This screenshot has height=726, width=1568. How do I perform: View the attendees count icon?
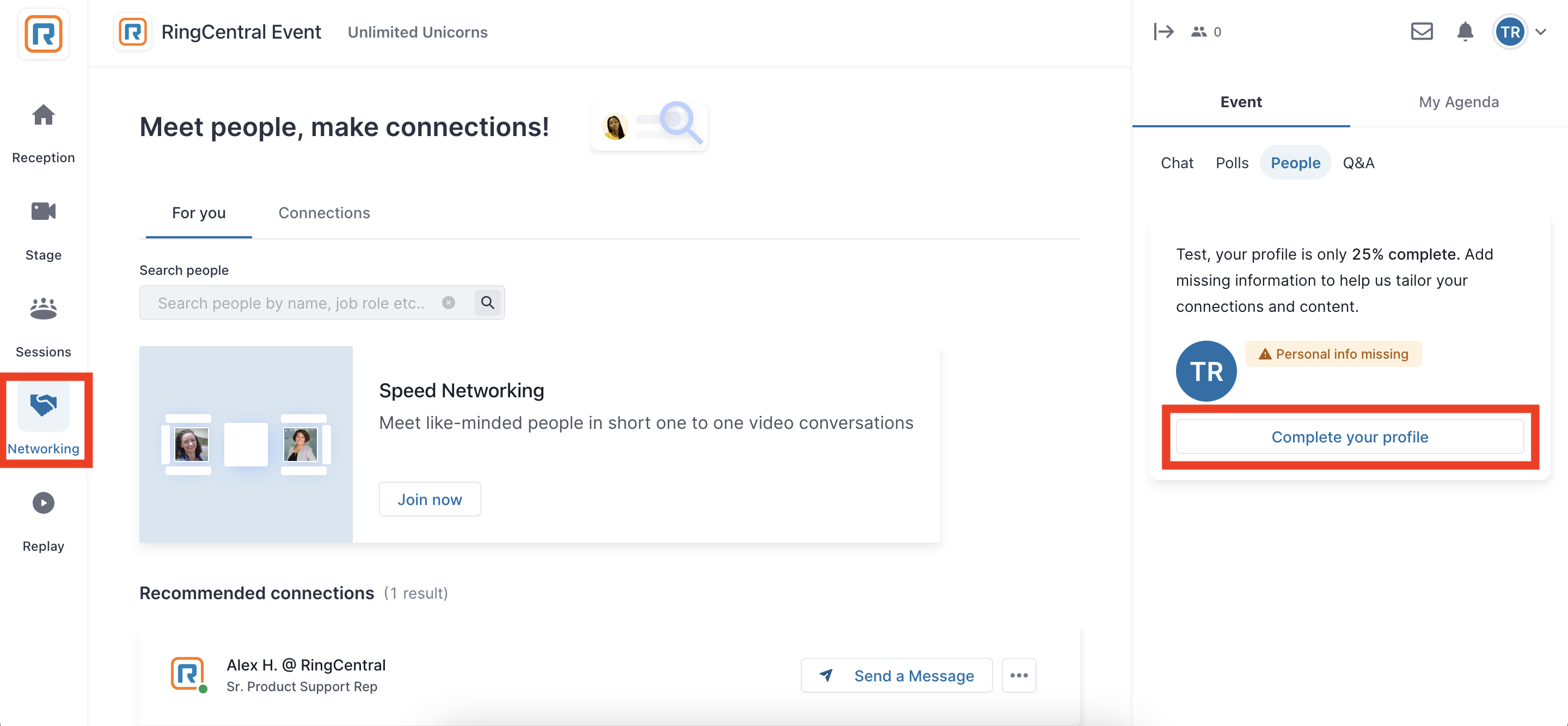click(1198, 32)
